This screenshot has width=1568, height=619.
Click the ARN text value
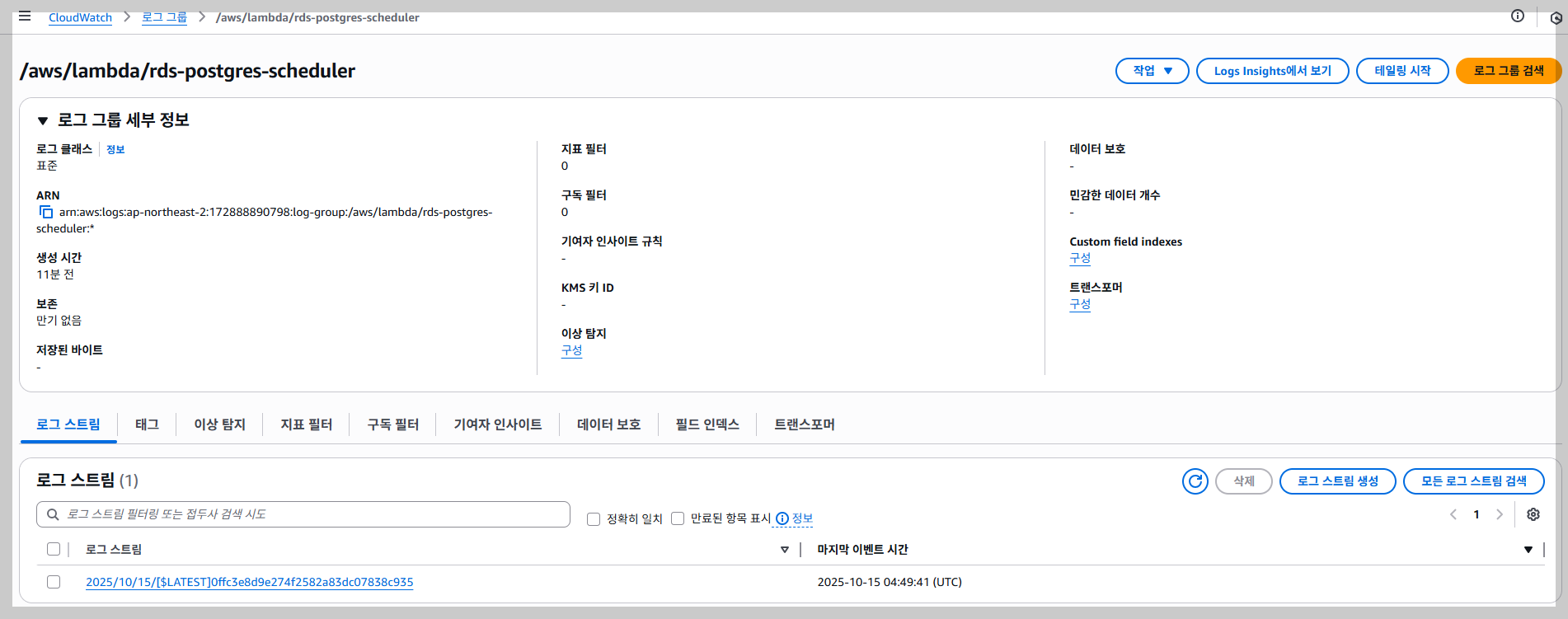click(x=264, y=220)
